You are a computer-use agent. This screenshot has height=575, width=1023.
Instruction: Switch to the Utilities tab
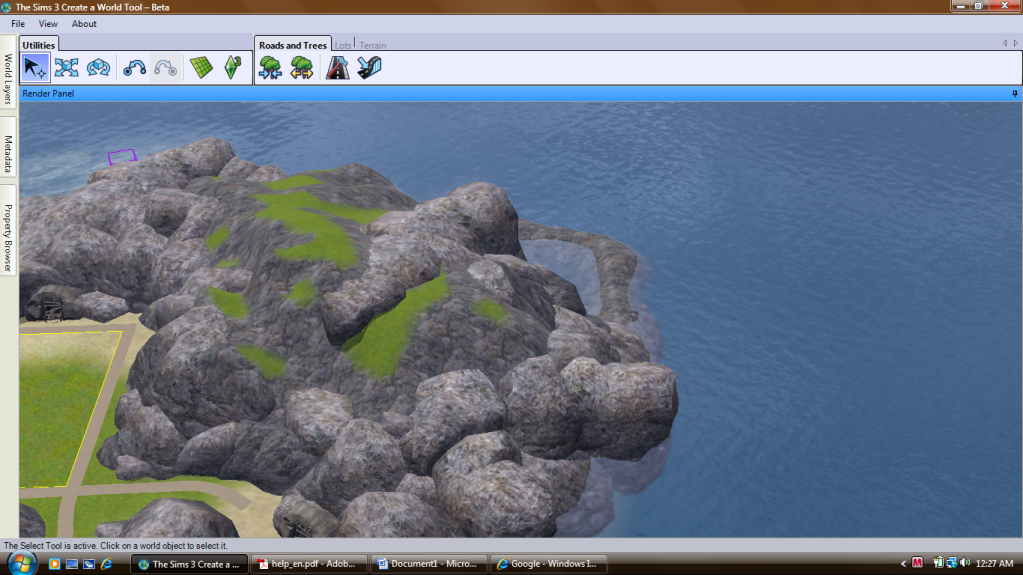tap(38, 45)
